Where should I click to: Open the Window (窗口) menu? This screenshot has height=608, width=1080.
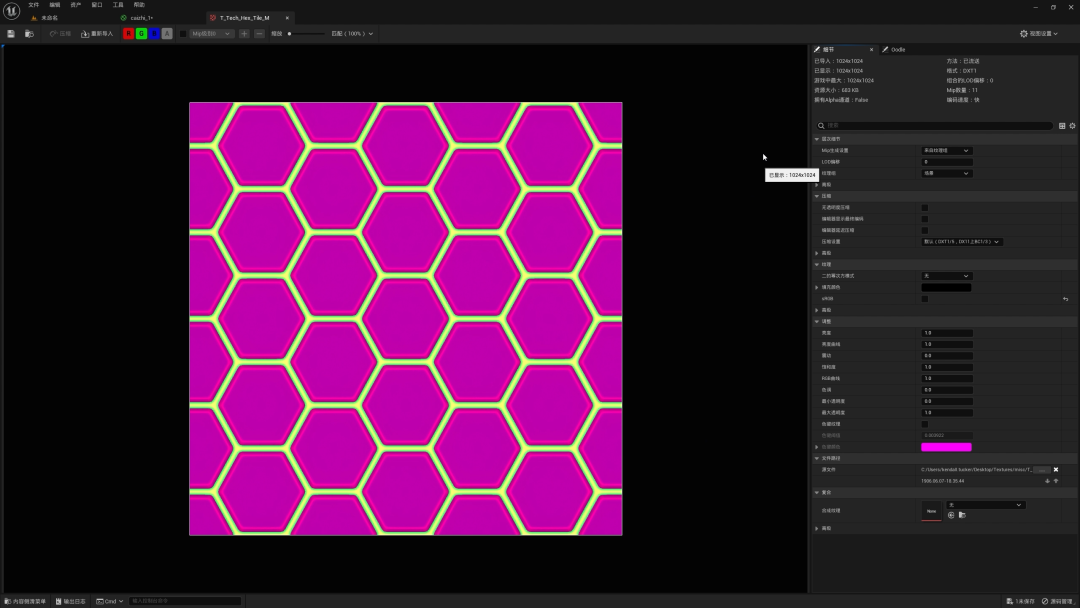pos(97,5)
